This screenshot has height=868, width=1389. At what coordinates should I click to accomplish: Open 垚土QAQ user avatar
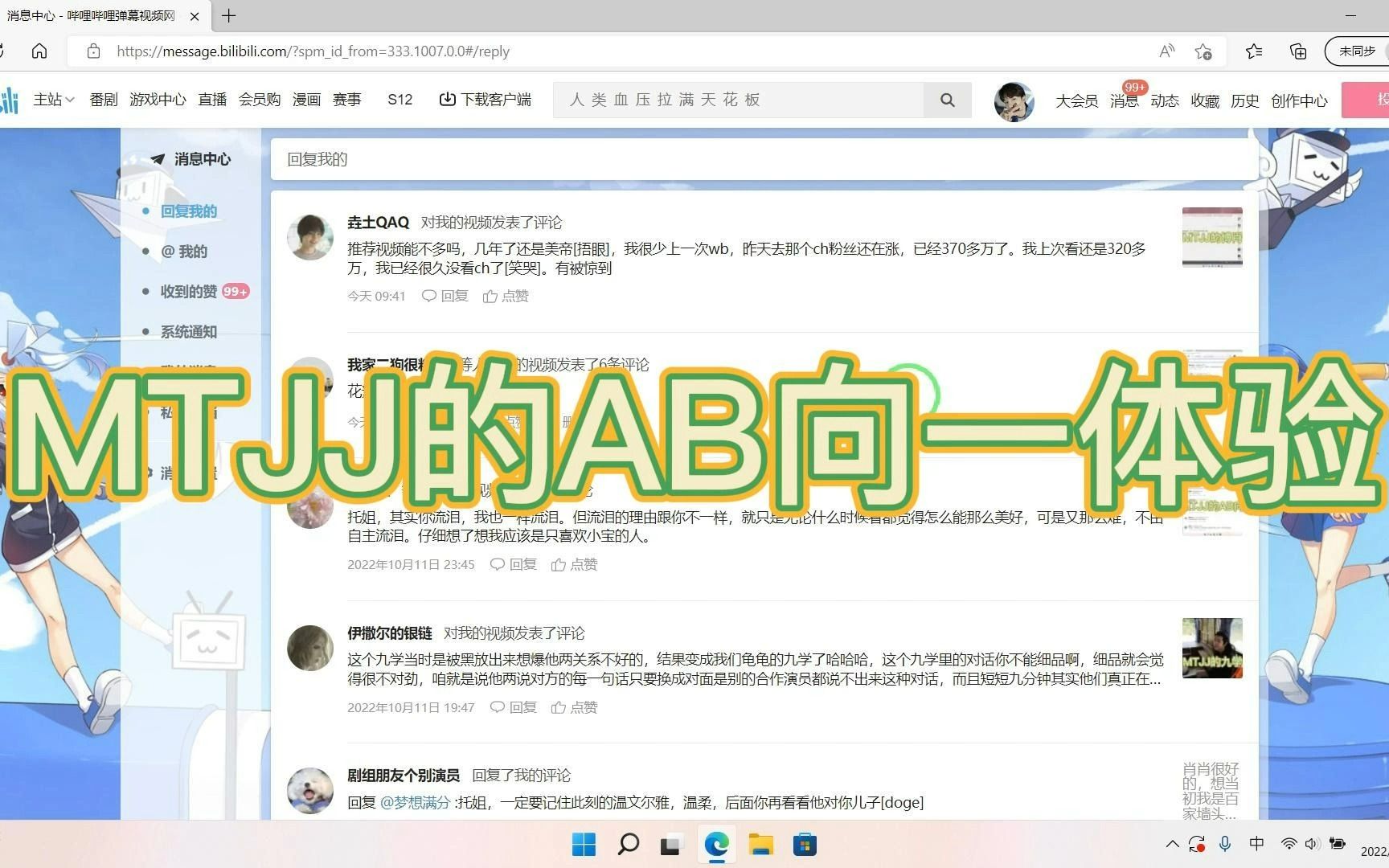310,237
